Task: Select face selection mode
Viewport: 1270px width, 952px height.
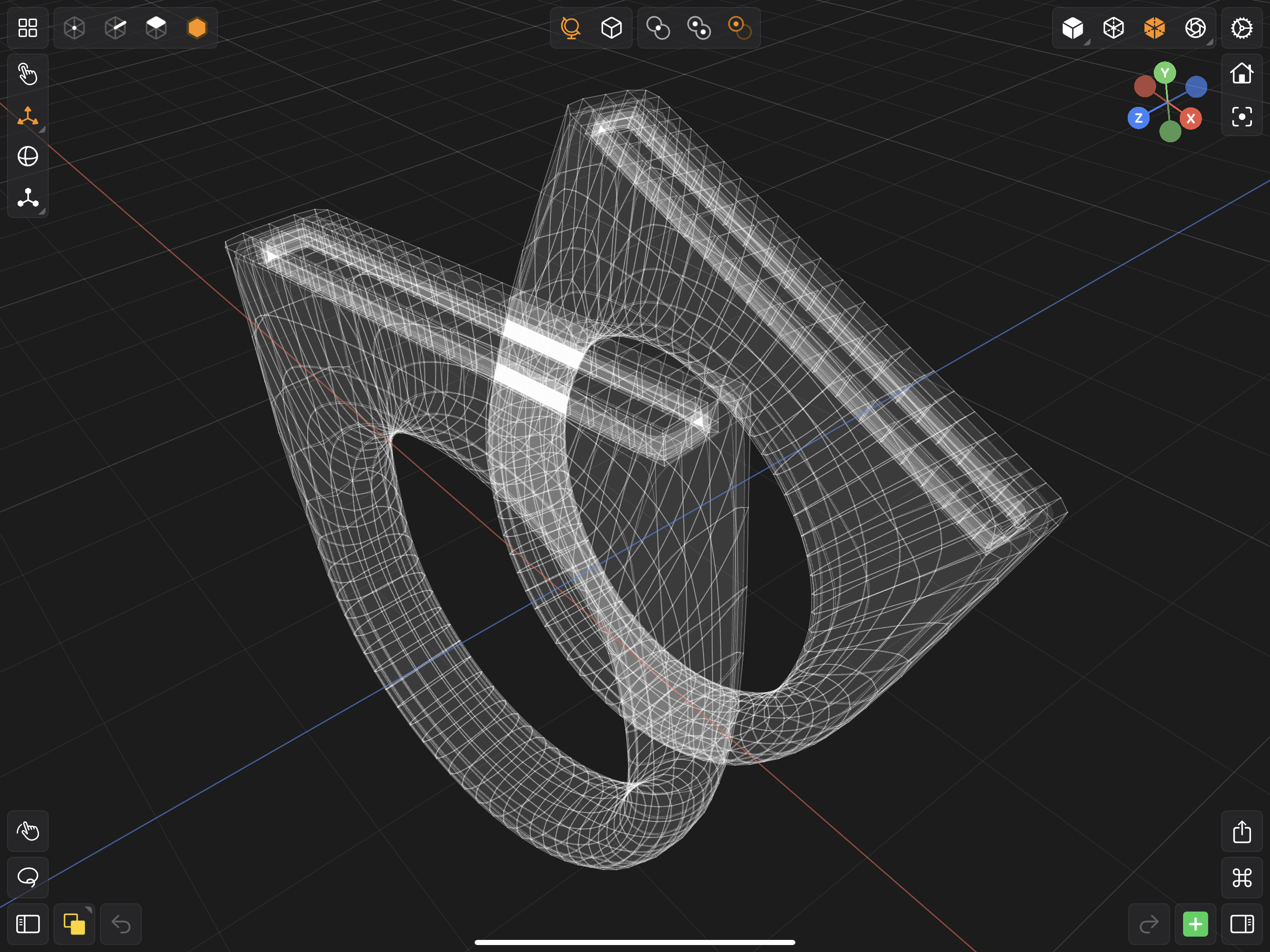Action: click(x=156, y=27)
